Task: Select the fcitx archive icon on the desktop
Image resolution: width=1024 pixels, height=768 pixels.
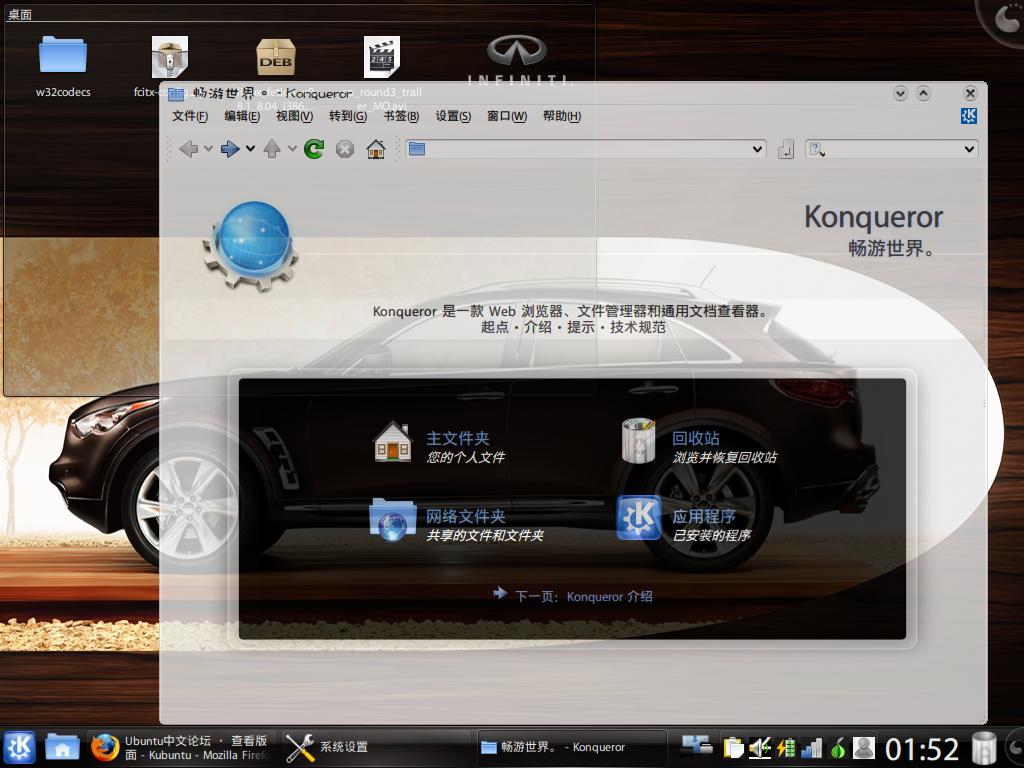Action: 170,56
